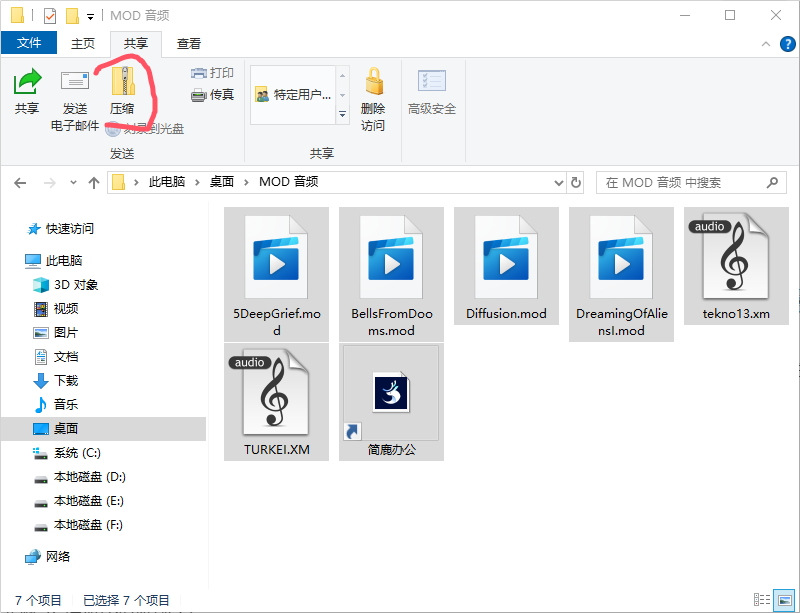Select the 简鹿办公 shortcut
Screen dimensions: 800x613
(391, 402)
